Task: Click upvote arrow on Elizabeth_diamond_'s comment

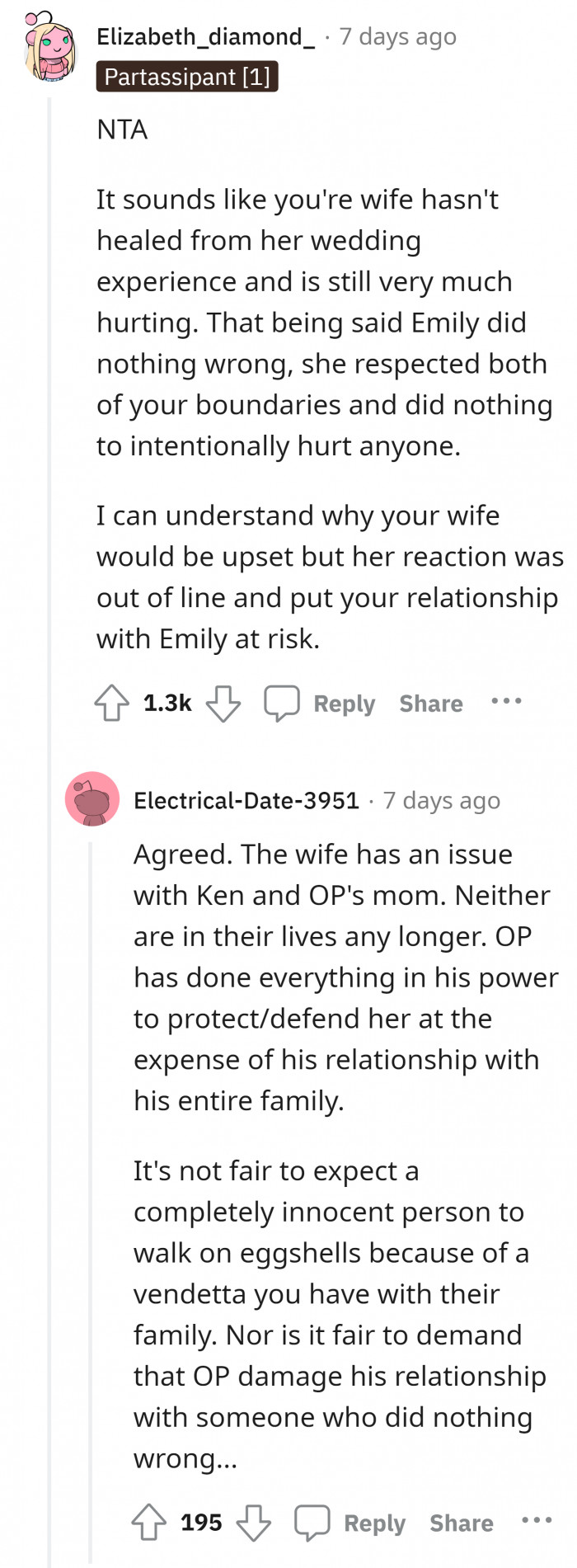Action: (x=111, y=703)
